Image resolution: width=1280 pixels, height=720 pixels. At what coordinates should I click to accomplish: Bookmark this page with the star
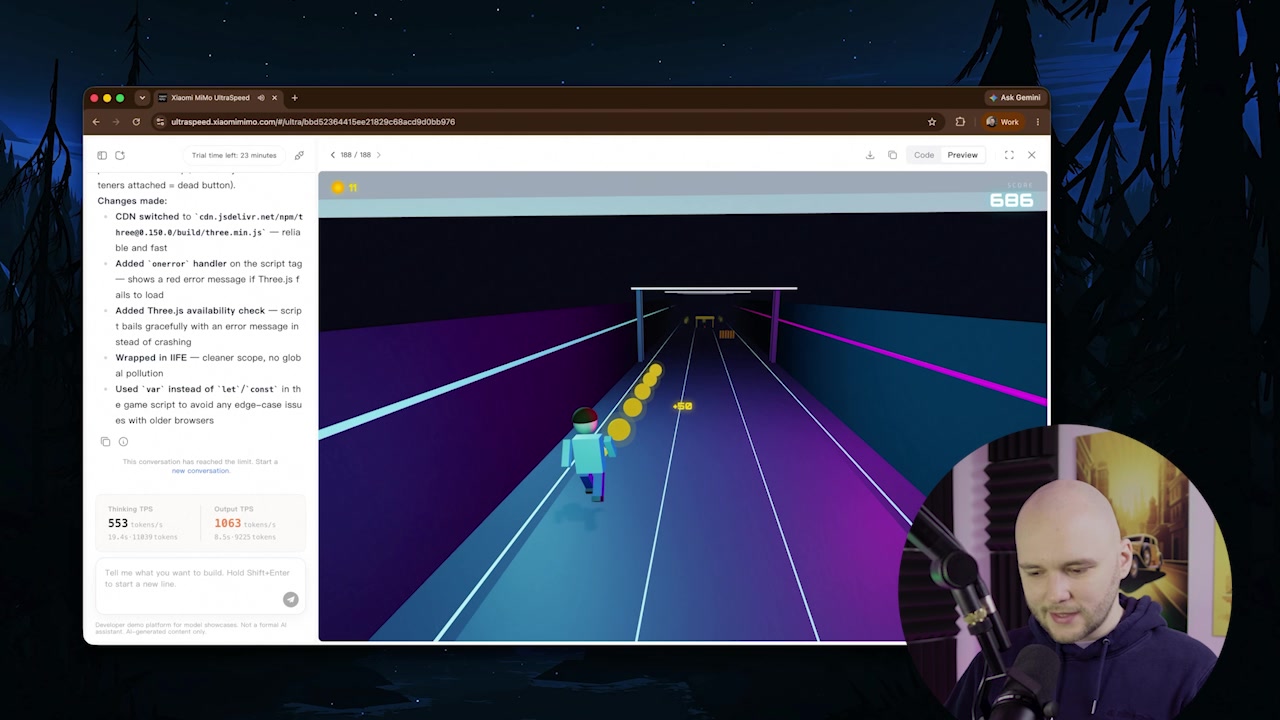point(932,122)
